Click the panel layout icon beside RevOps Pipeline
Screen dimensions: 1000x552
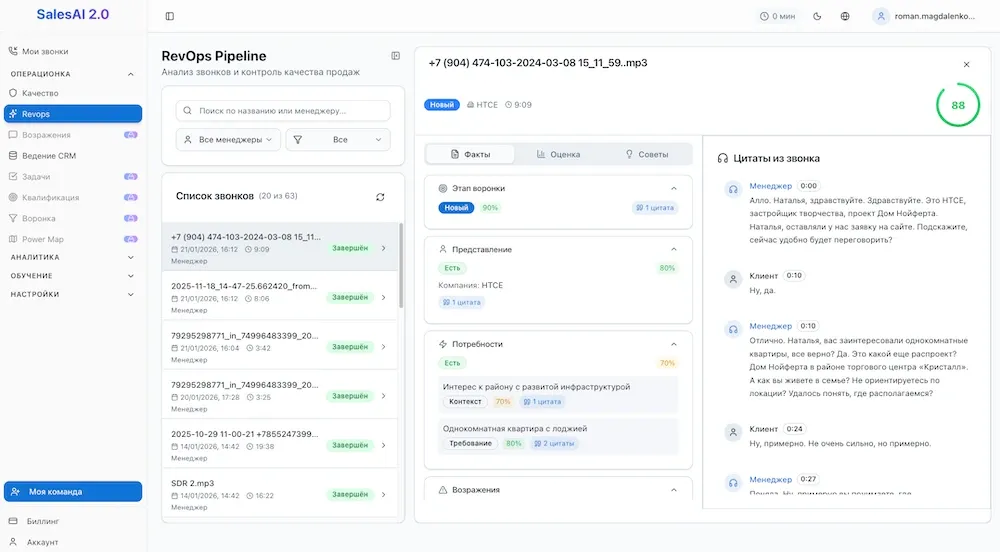click(395, 56)
